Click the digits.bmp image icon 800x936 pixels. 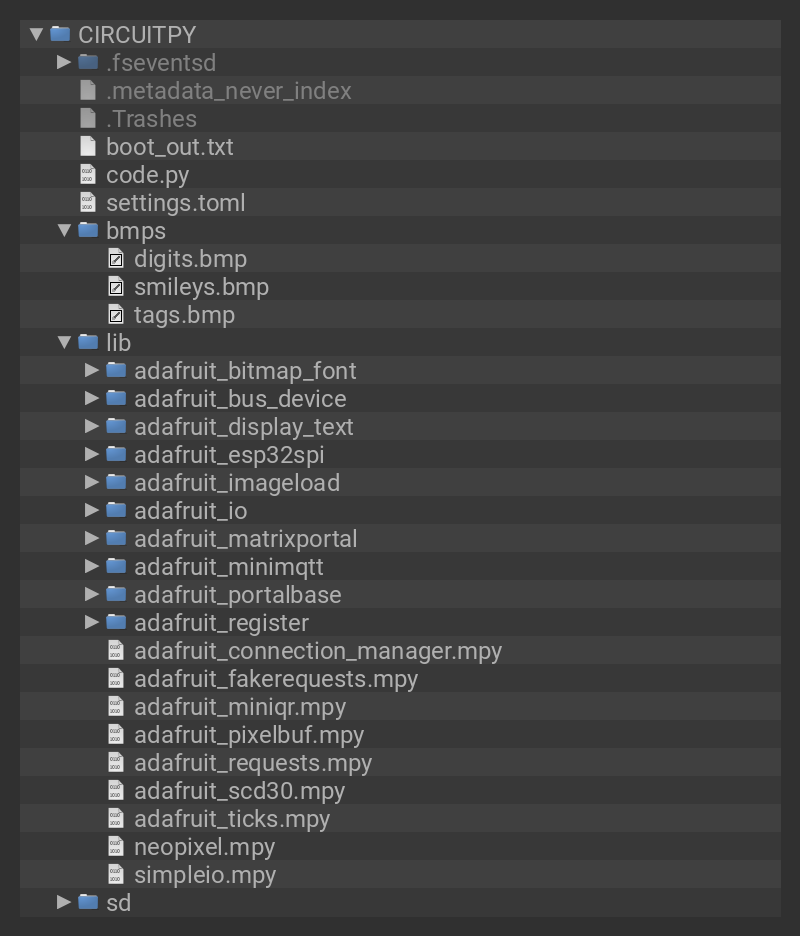click(x=116, y=259)
